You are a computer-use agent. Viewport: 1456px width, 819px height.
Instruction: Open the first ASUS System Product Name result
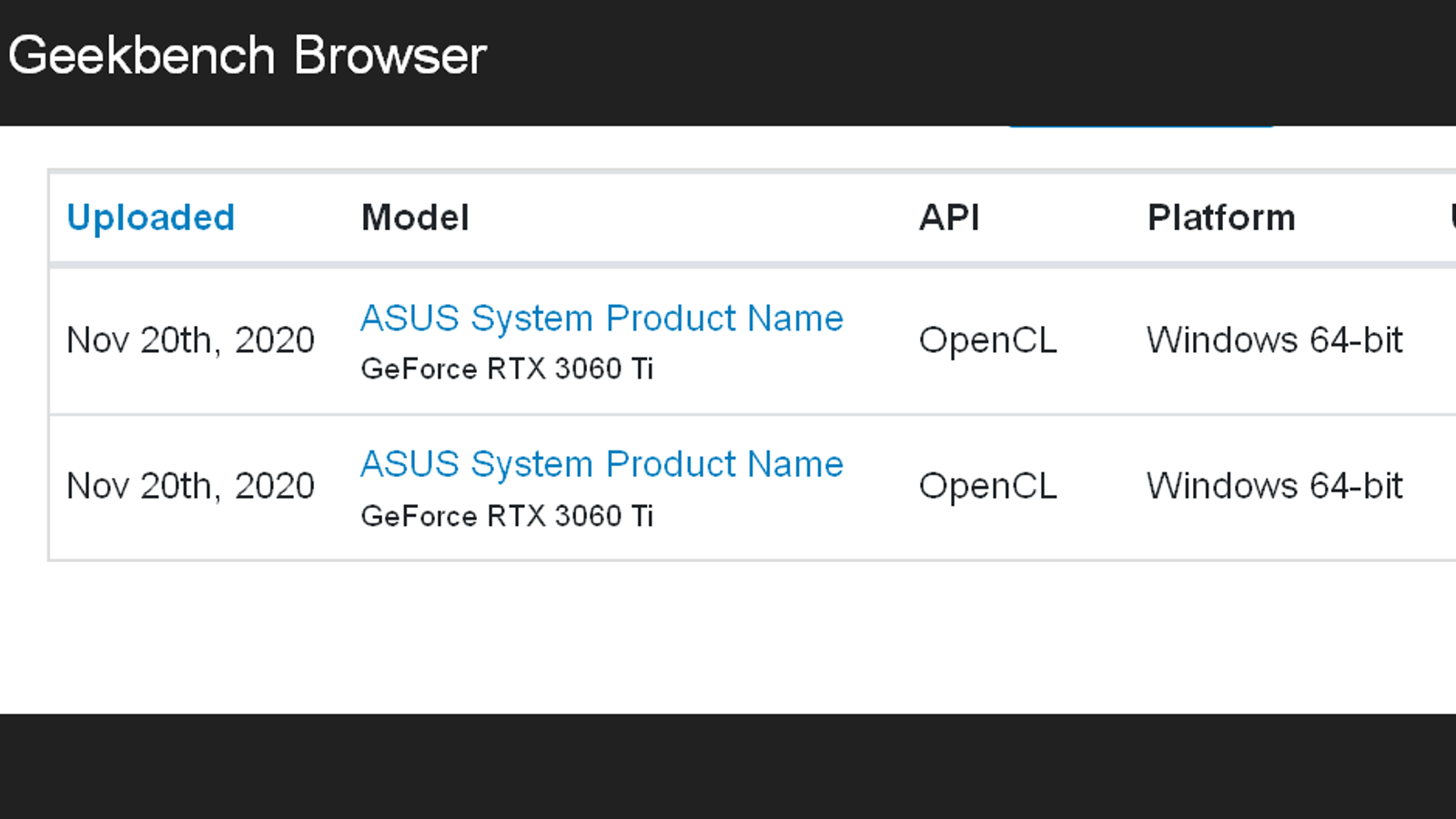[x=602, y=318]
